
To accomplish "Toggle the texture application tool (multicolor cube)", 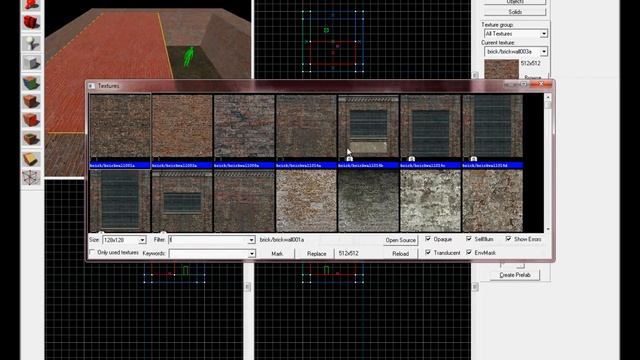I will pyautogui.click(x=31, y=82).
